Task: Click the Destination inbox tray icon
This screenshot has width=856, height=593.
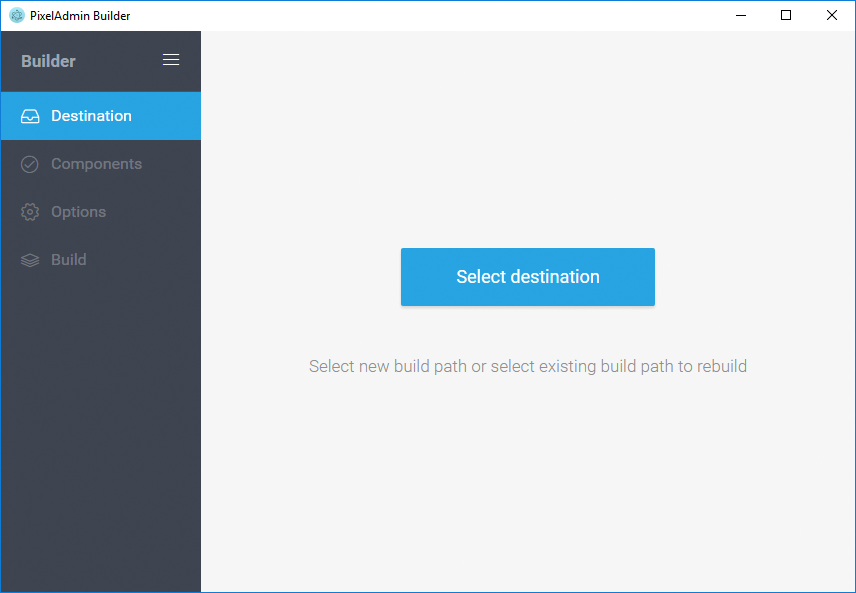Action: coord(30,116)
